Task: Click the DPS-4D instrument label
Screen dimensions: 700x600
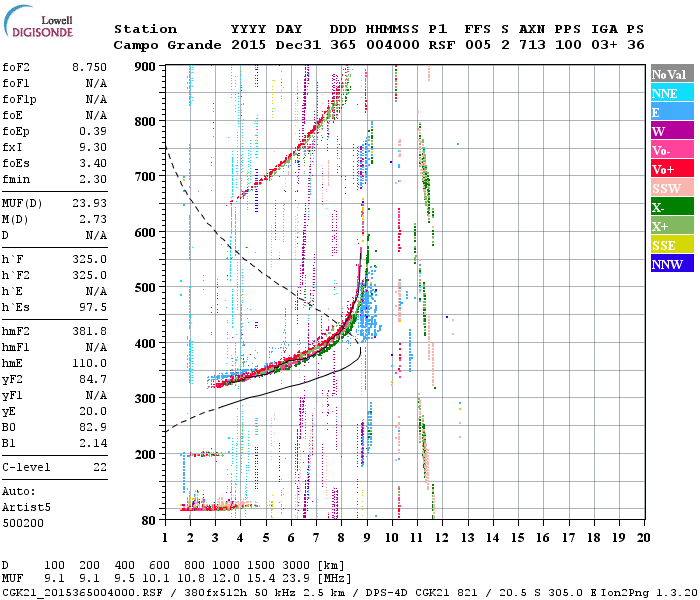Action: (x=388, y=593)
